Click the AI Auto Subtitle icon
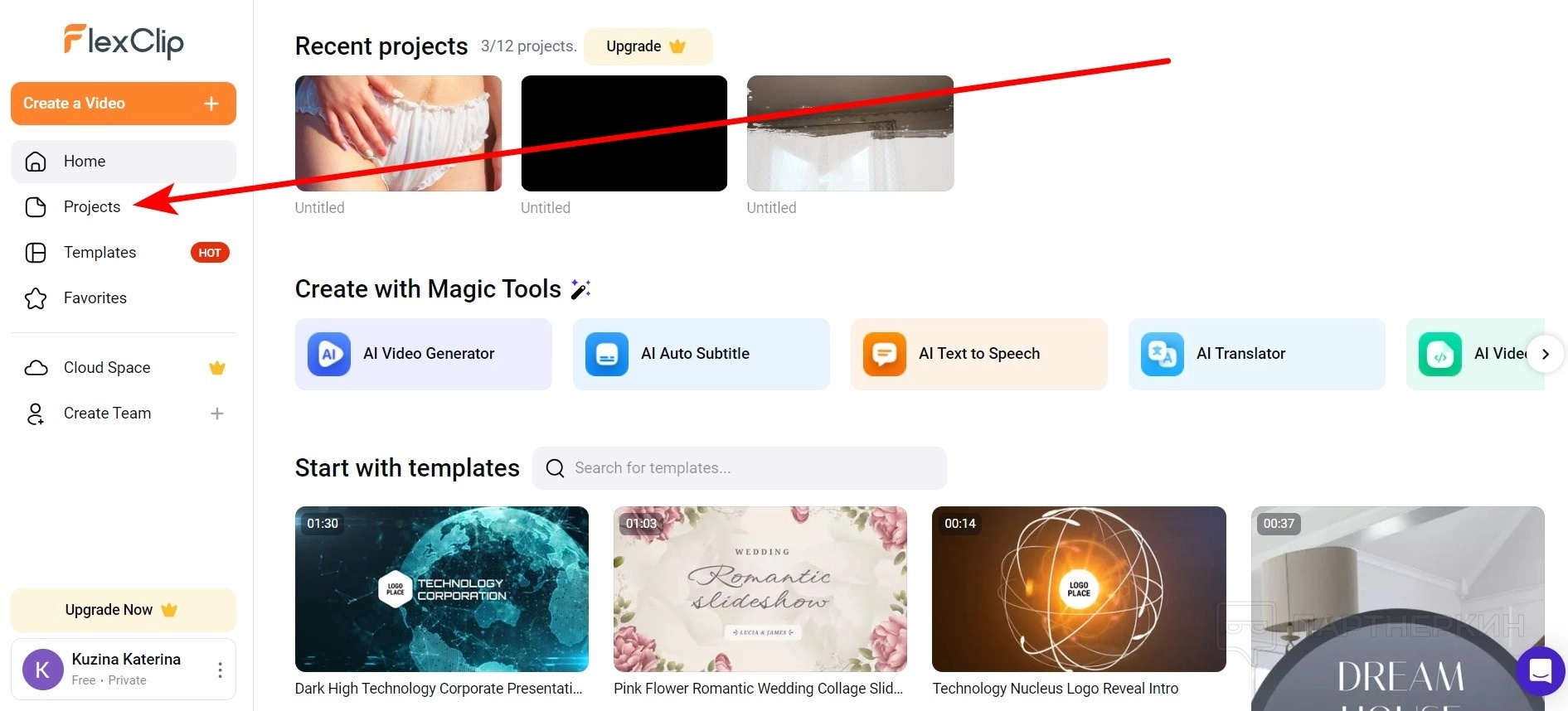Viewport: 1568px width, 711px height. pyautogui.click(x=607, y=355)
